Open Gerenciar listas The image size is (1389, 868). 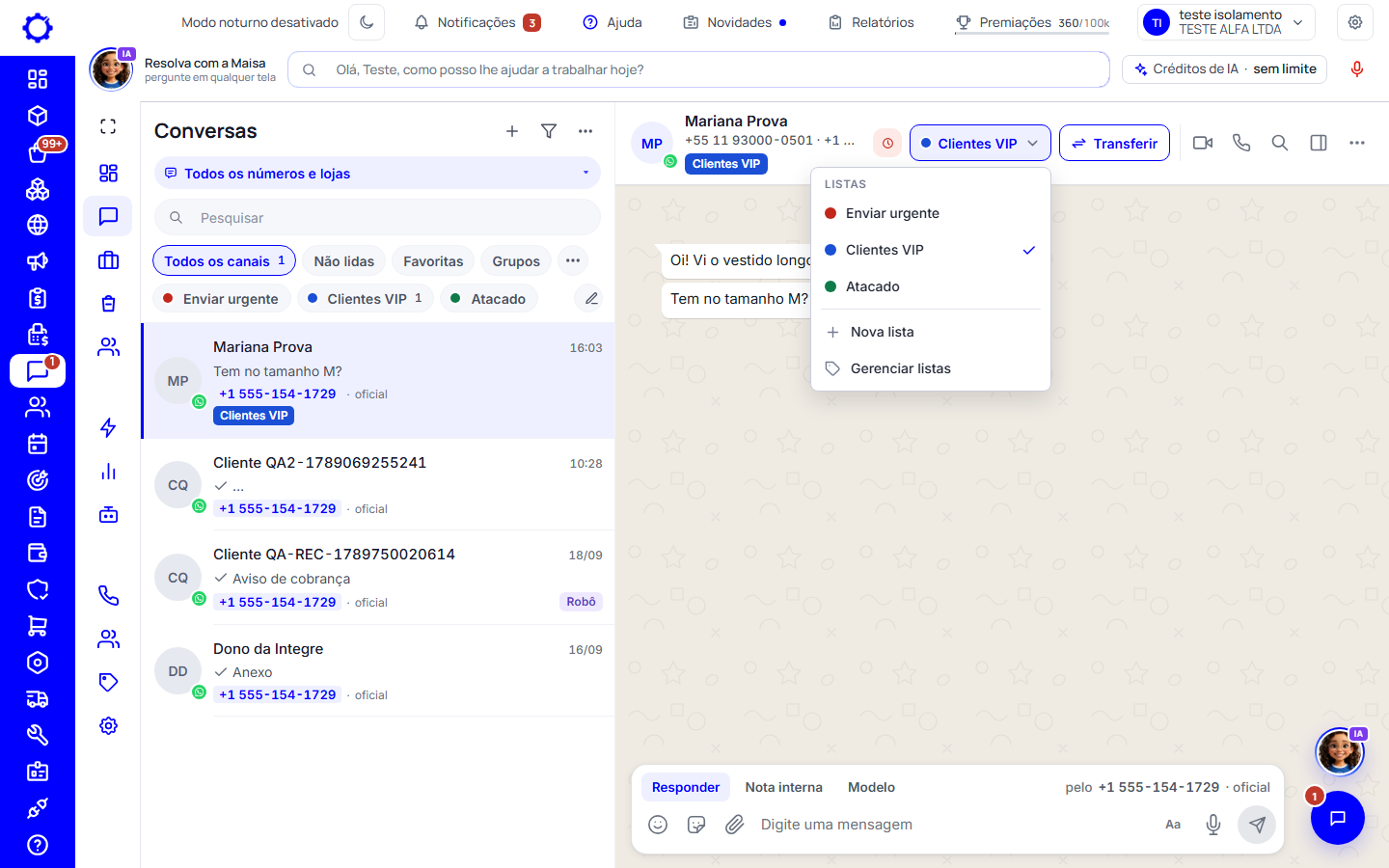coord(931,368)
